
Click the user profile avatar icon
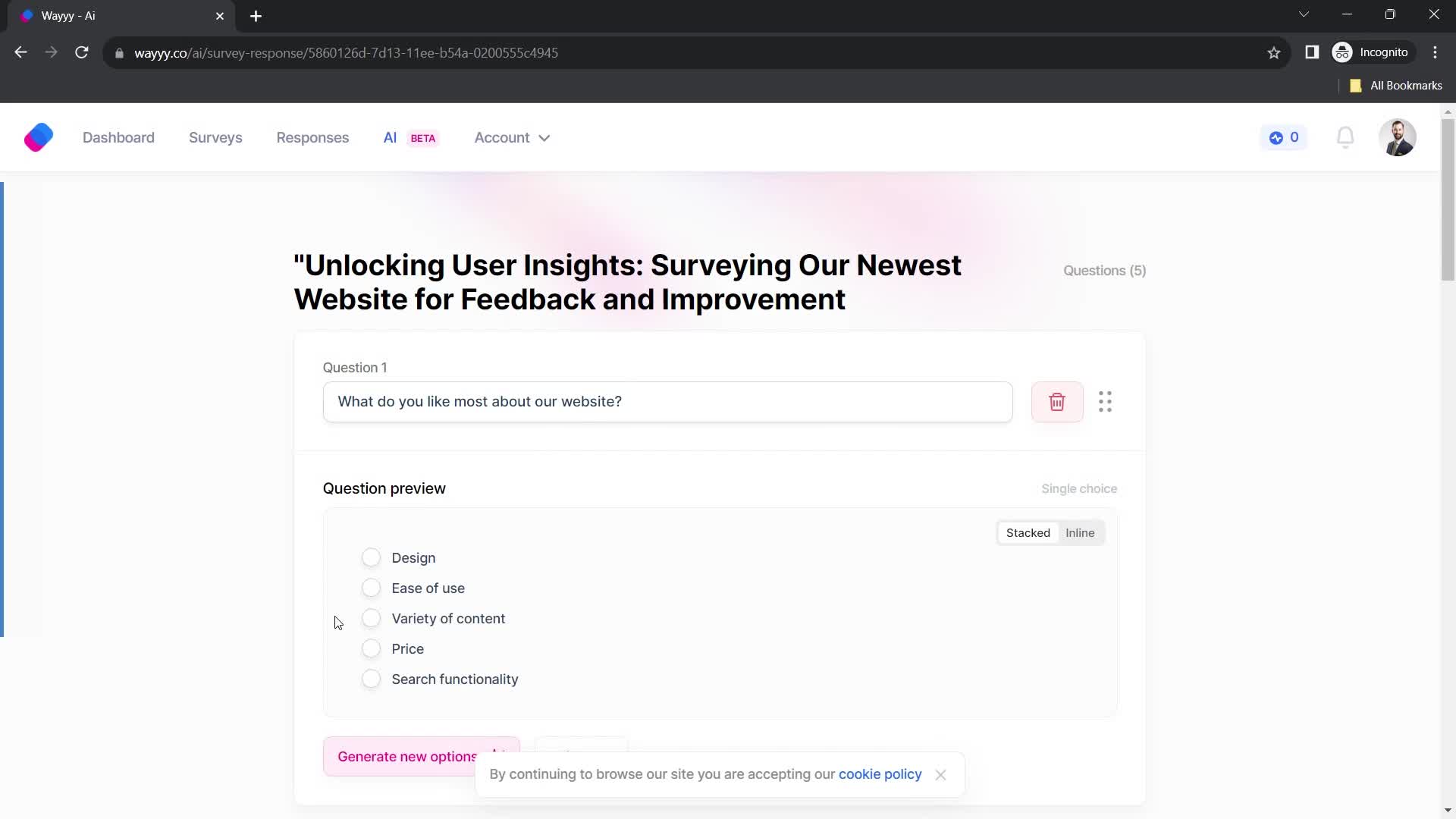coord(1399,137)
